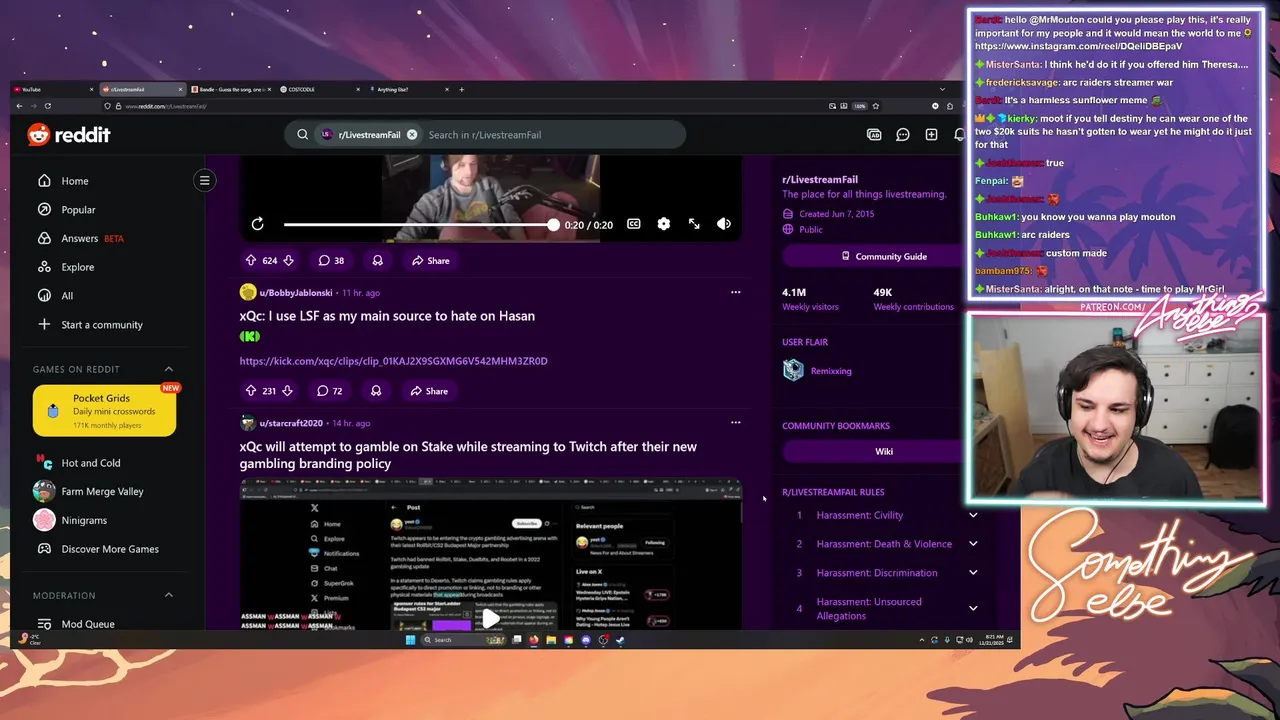Downvote the post with 231 points
This screenshot has height=720, width=1280.
pyautogui.click(x=287, y=391)
